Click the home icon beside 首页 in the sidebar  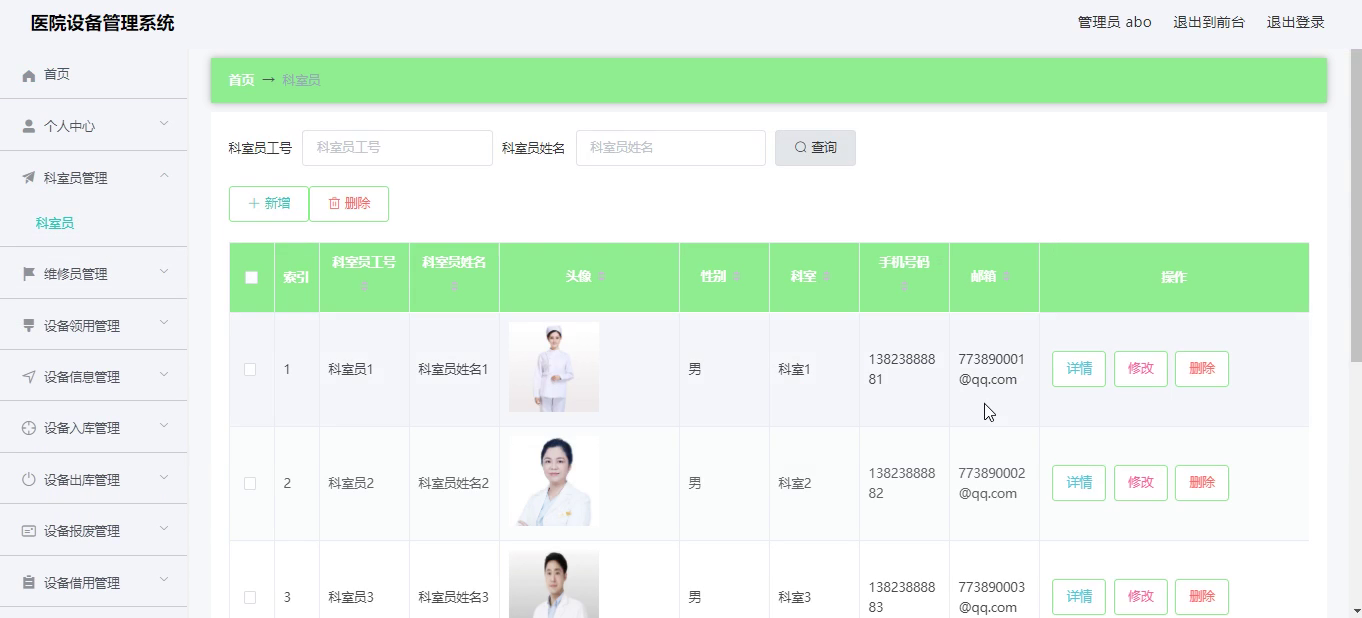[x=29, y=75]
